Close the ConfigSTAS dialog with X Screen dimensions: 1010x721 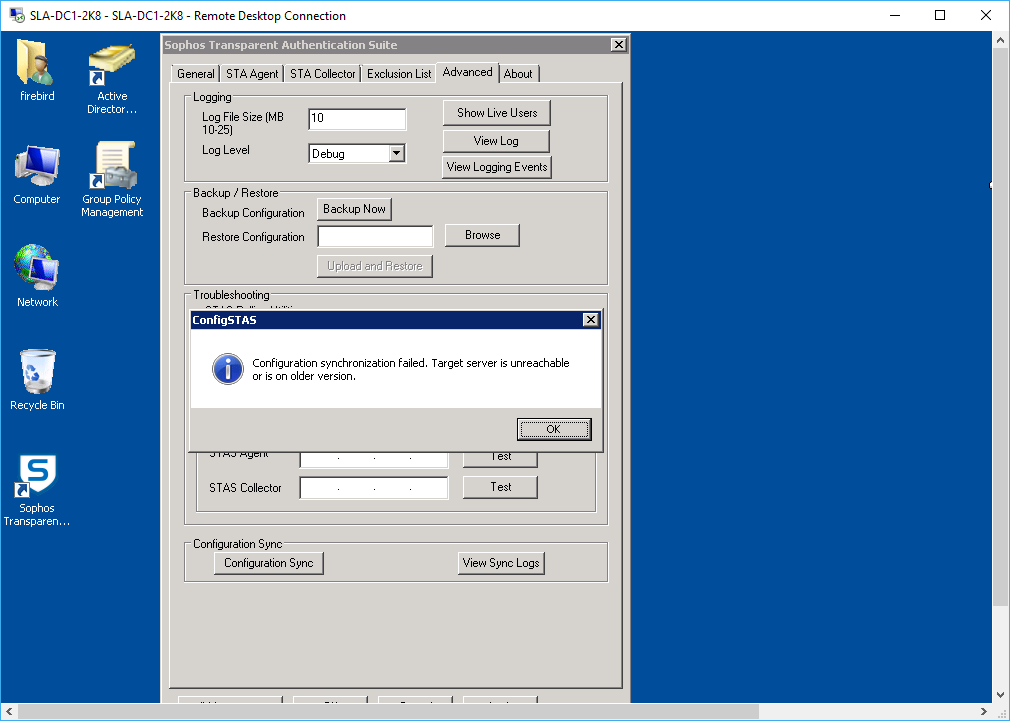pyautogui.click(x=590, y=320)
